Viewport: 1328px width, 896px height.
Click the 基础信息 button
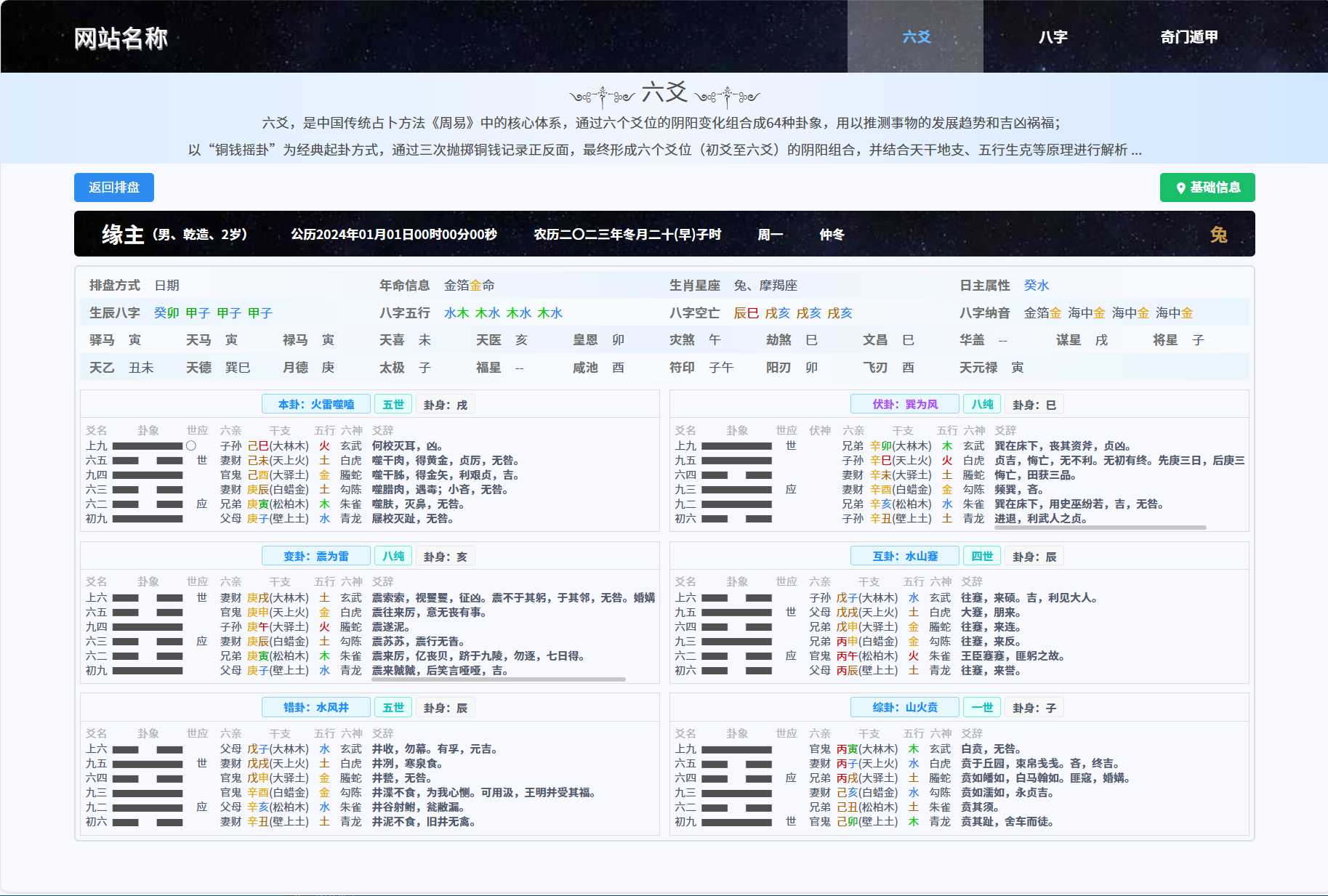point(1207,187)
